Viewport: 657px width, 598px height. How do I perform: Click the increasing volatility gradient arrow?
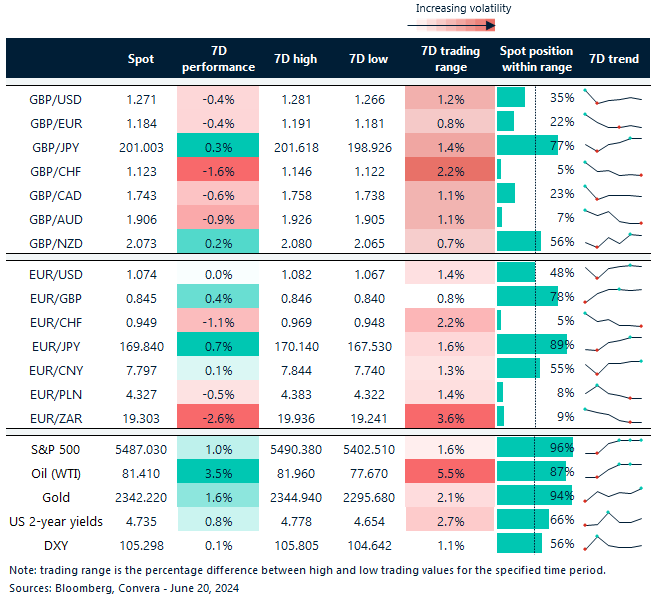point(451,25)
